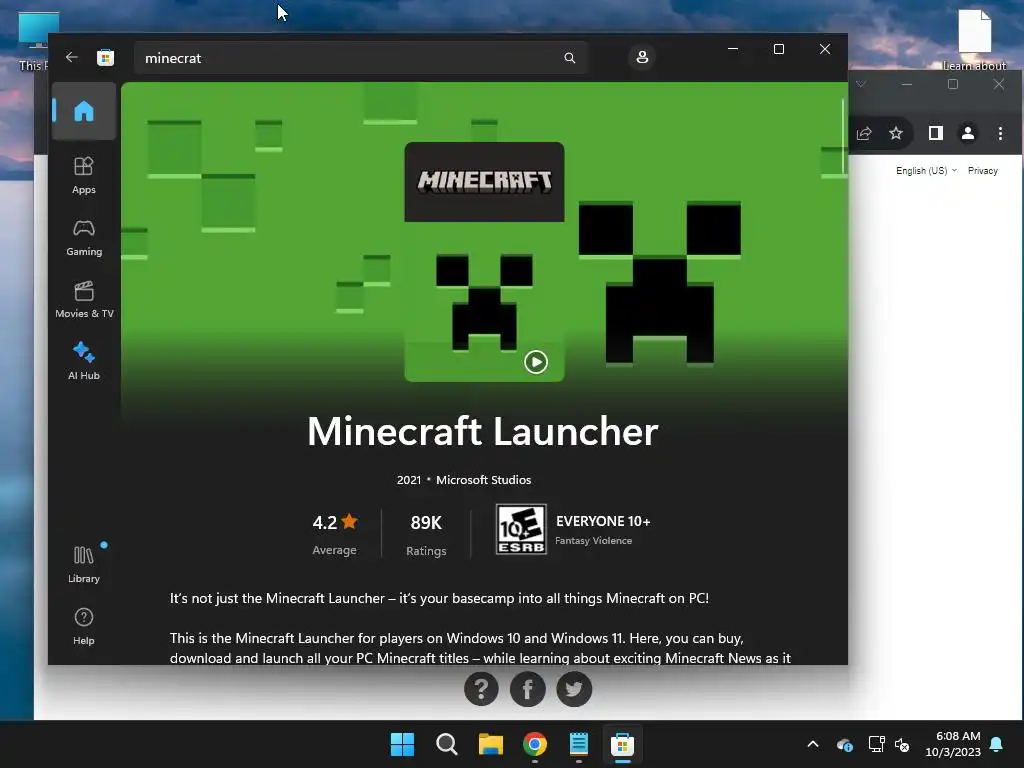Maximize the Microsoft Store window

tap(778, 49)
